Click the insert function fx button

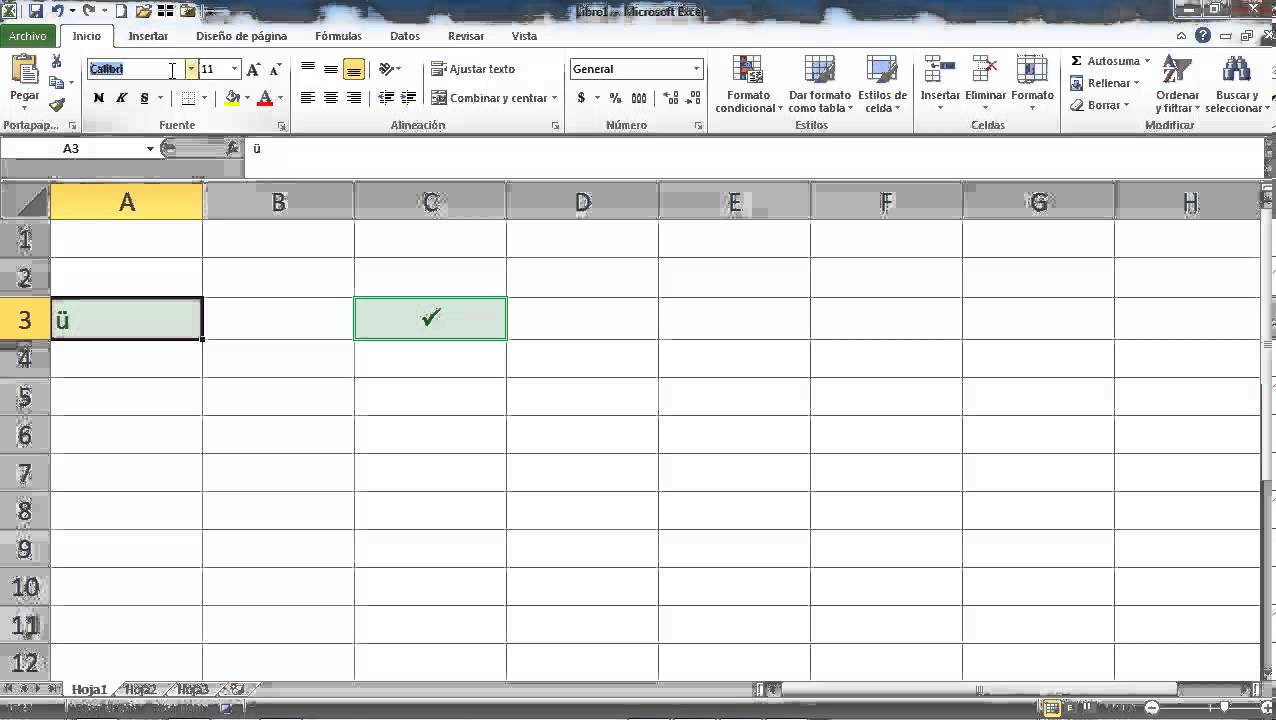(x=232, y=148)
